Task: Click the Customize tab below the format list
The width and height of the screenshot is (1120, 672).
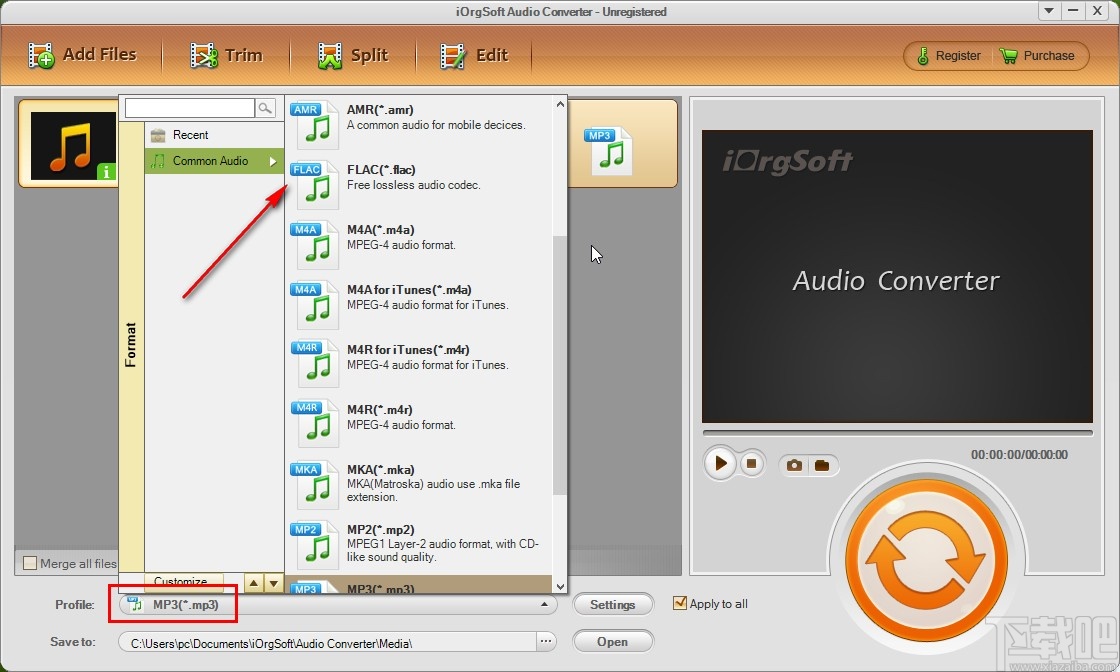Action: (x=182, y=581)
